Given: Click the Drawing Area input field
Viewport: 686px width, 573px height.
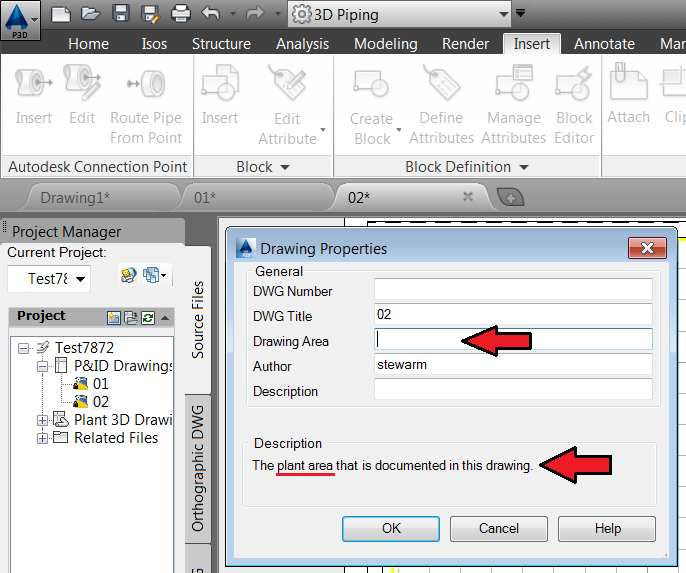Looking at the screenshot, I should point(513,339).
